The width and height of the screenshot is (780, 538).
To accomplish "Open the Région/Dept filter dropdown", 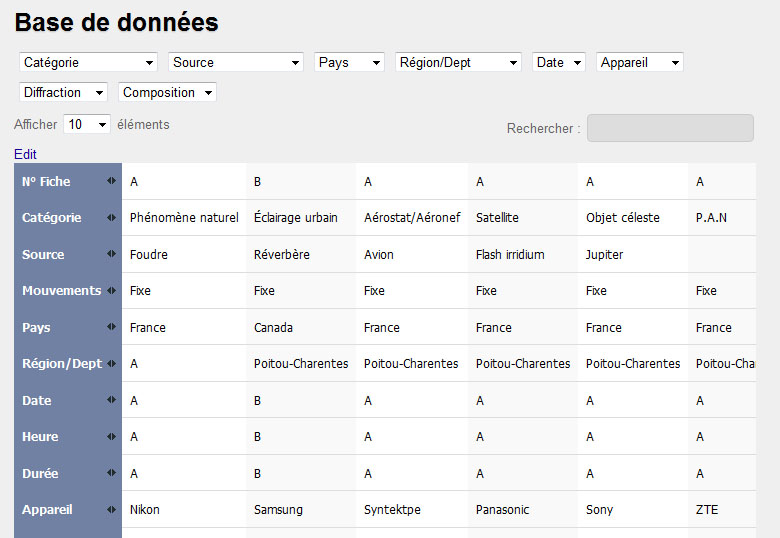I will point(458,62).
